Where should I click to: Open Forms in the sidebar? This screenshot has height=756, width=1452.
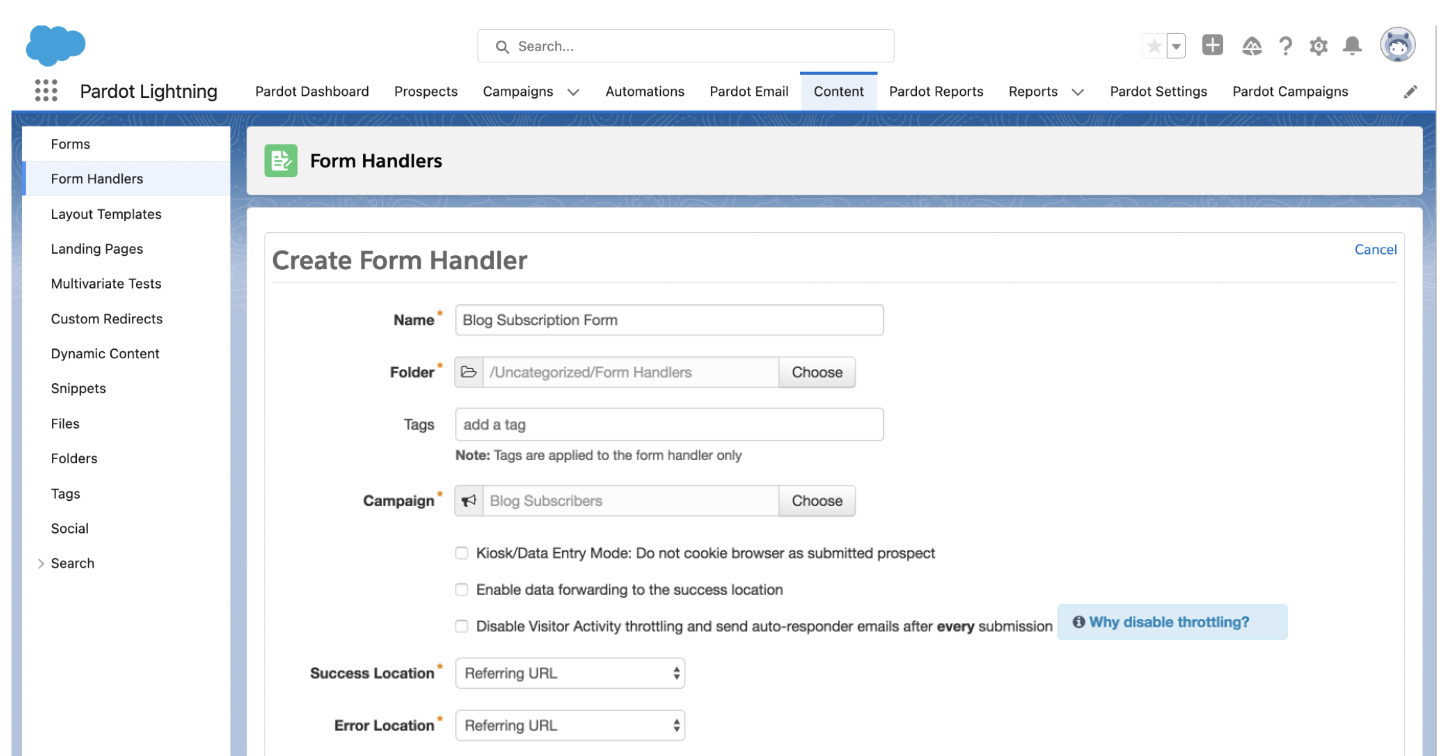coord(126,144)
